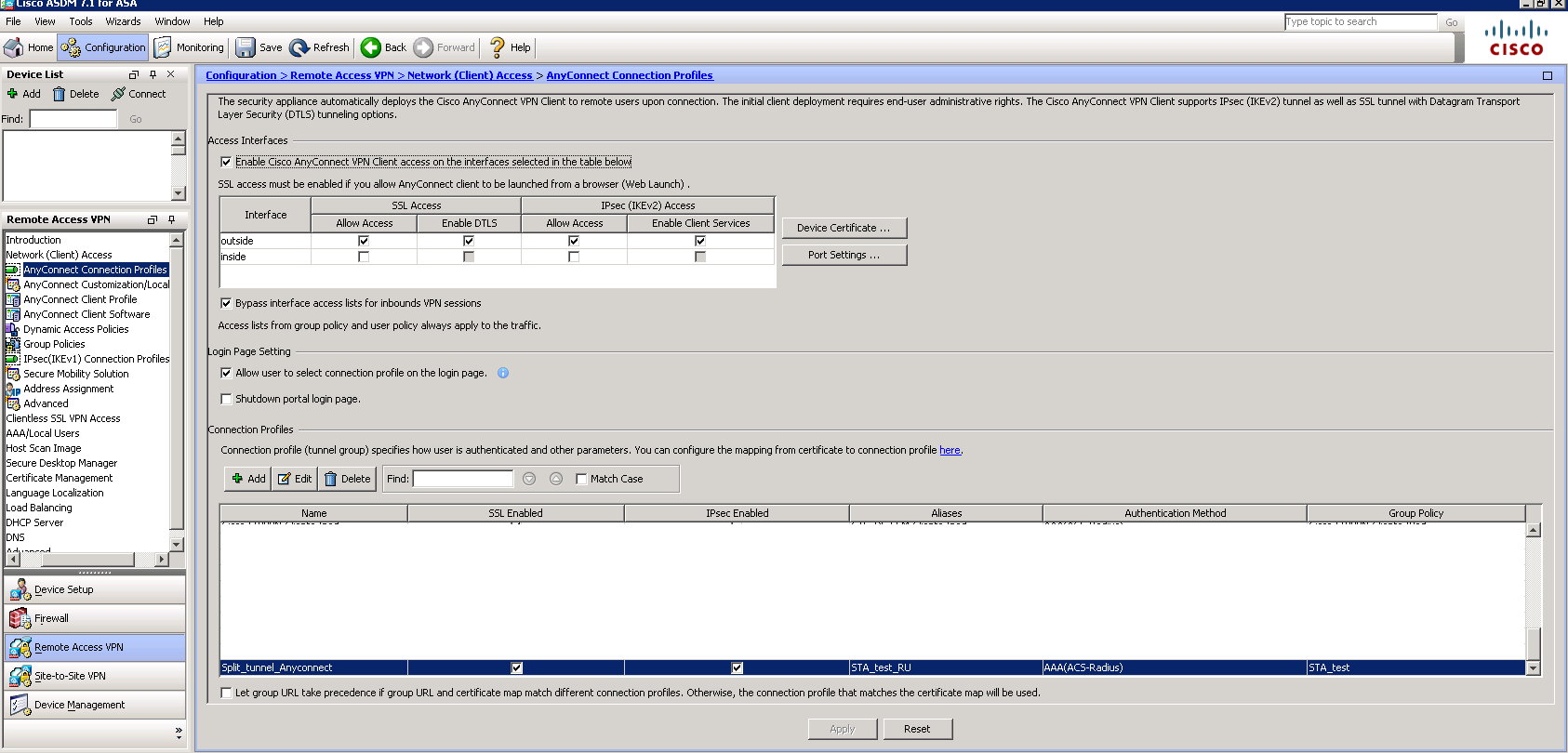Uncheck SSL Allow Access for outside interface
This screenshot has width=1568, height=753.
click(x=364, y=241)
